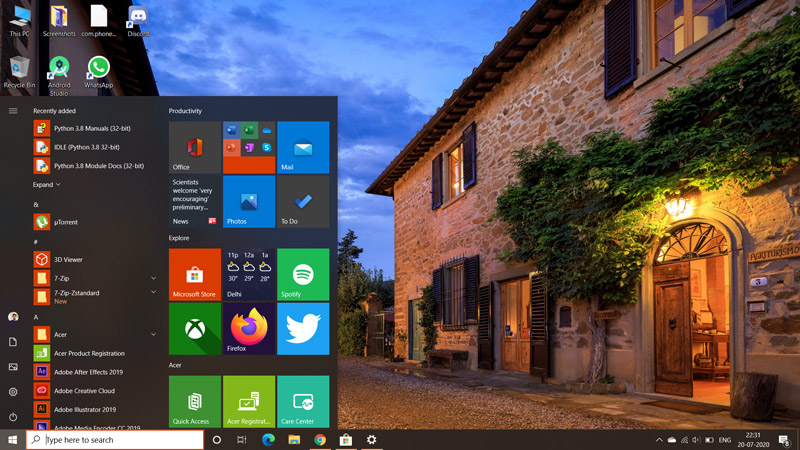Open the Quick Access tile
Screen dimensions: 800x450
click(195, 402)
